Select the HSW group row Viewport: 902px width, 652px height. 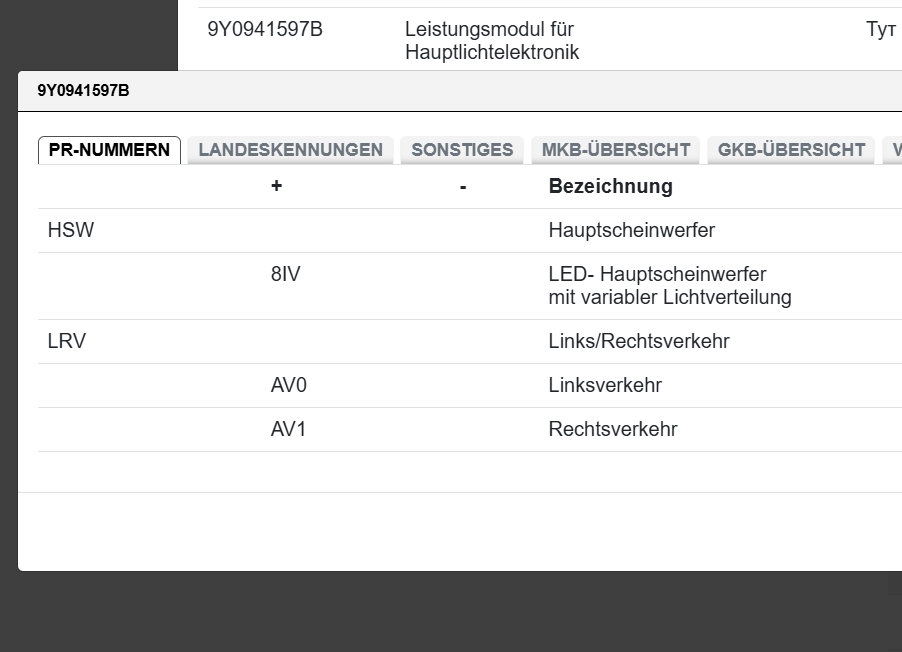[71, 231]
